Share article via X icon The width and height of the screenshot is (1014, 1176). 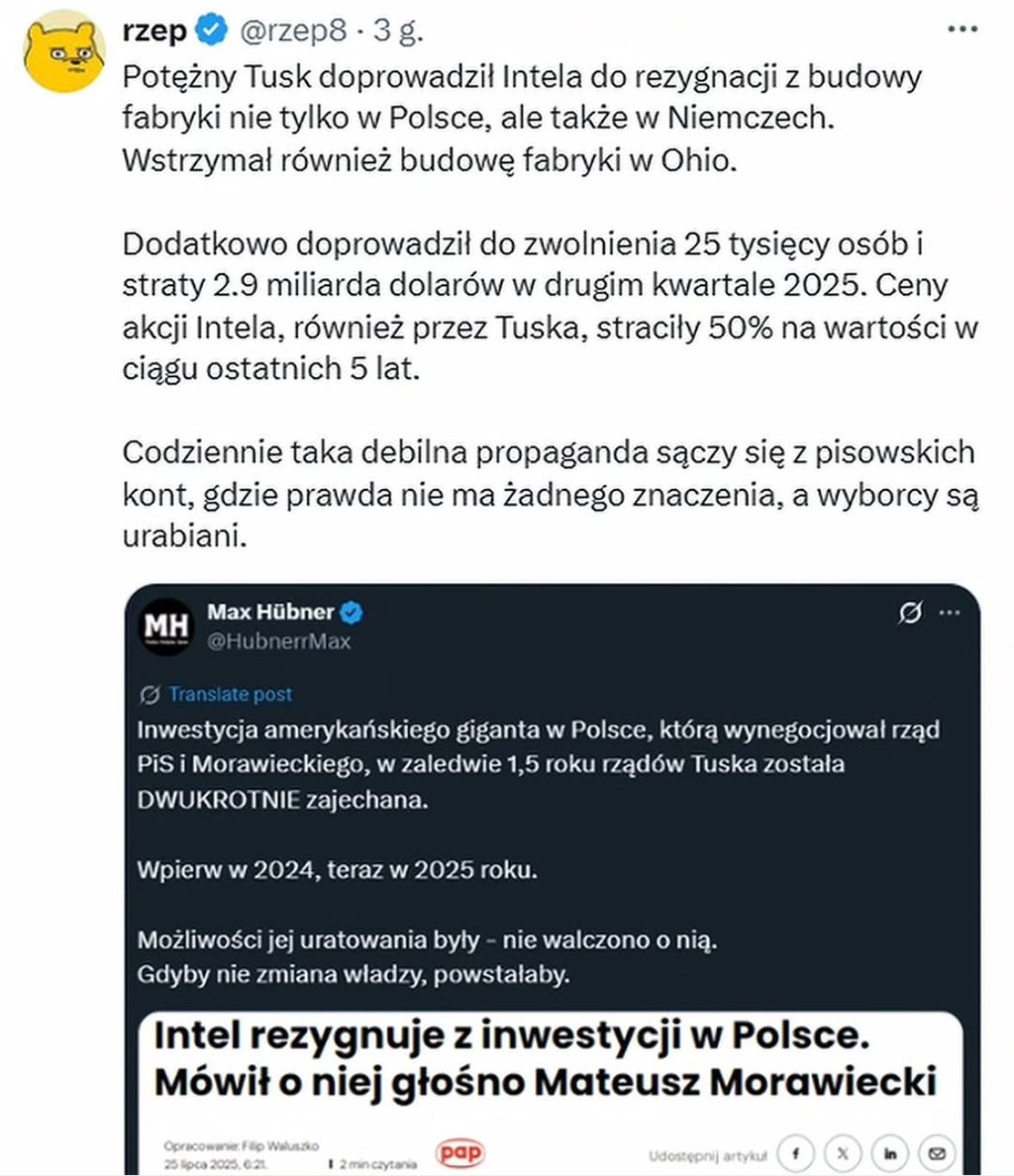point(843,1154)
